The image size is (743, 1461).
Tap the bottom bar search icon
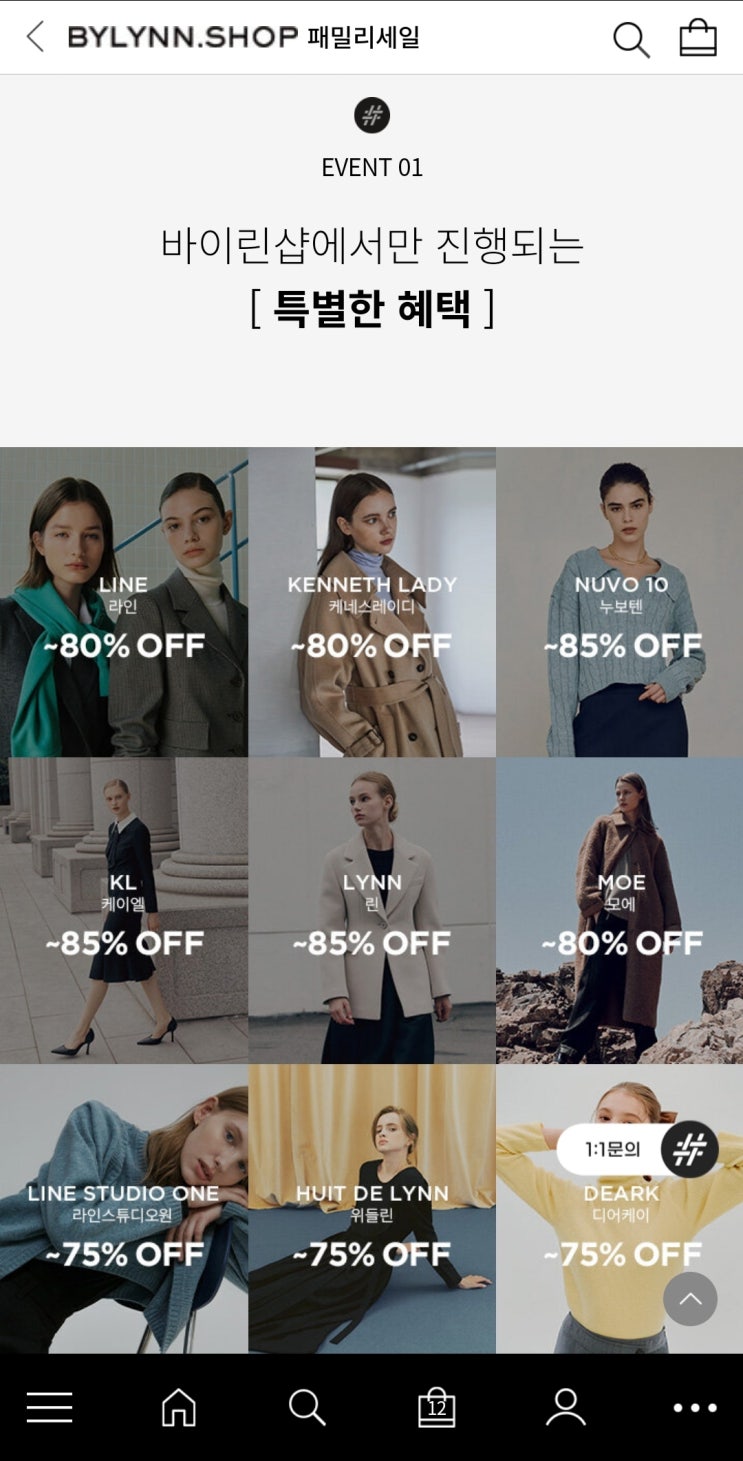307,1407
